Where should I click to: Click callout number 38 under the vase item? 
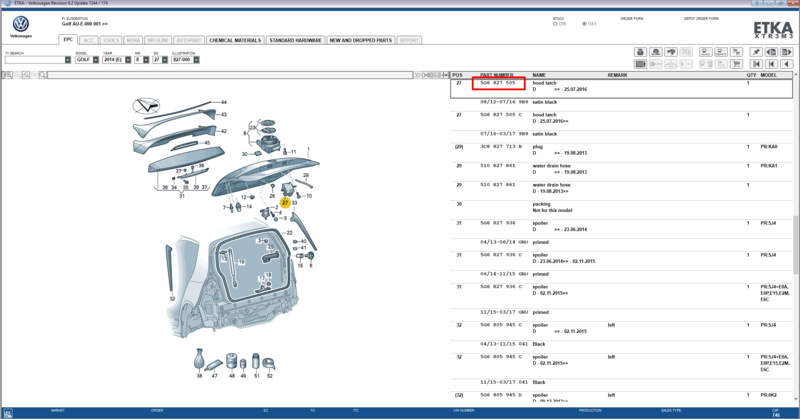[199, 376]
